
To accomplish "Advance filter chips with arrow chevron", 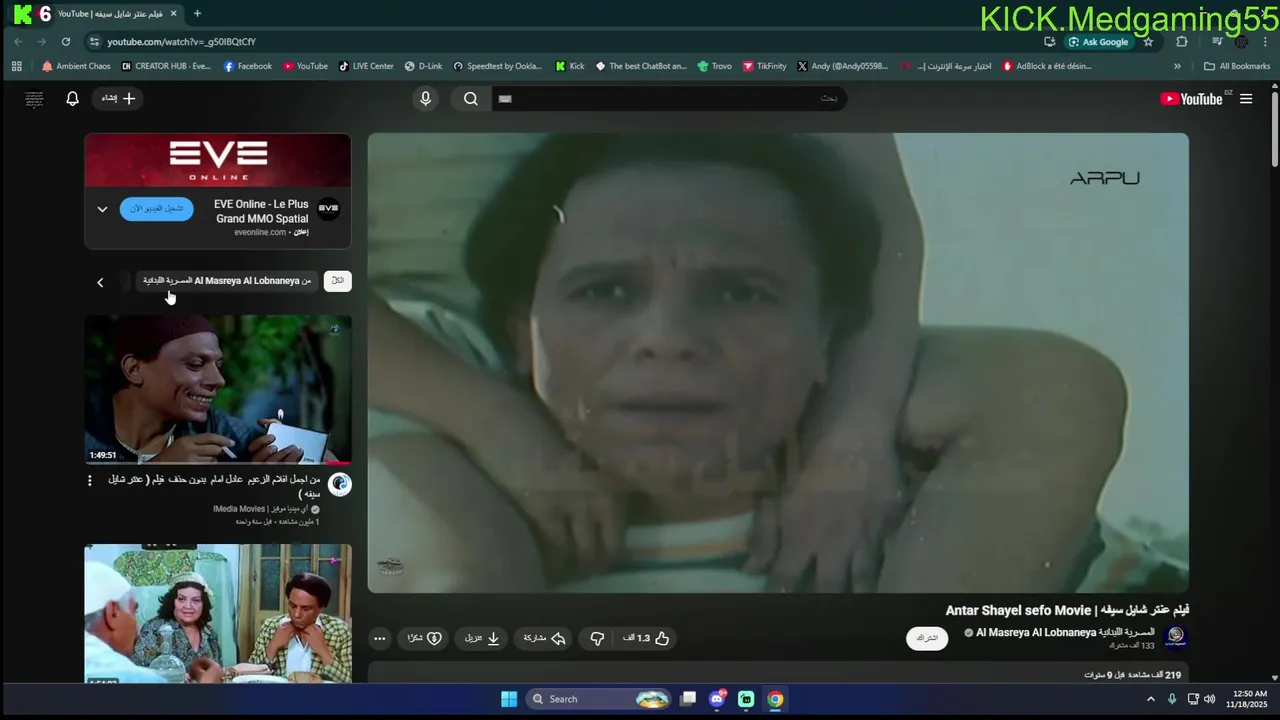I will [x=100, y=282].
